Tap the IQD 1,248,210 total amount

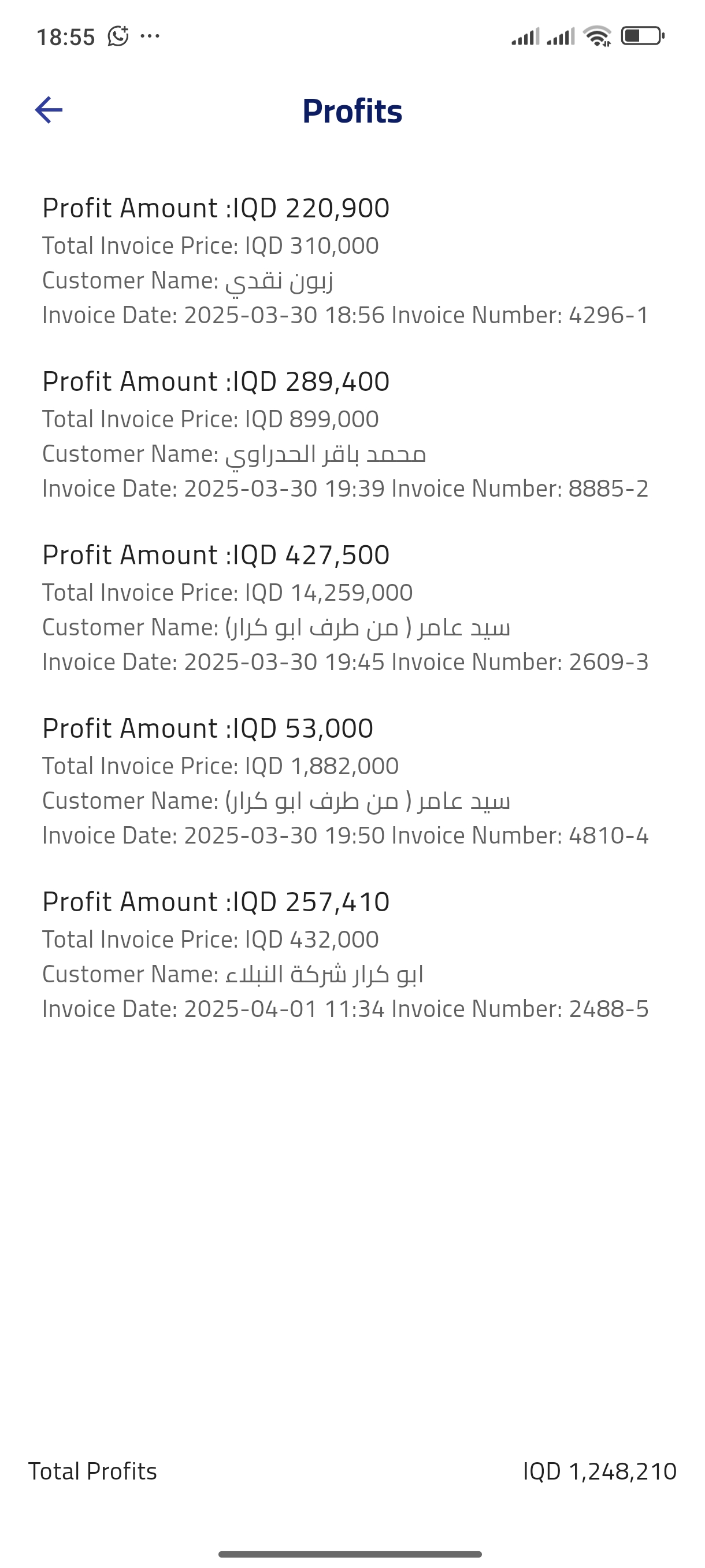coord(599,1471)
